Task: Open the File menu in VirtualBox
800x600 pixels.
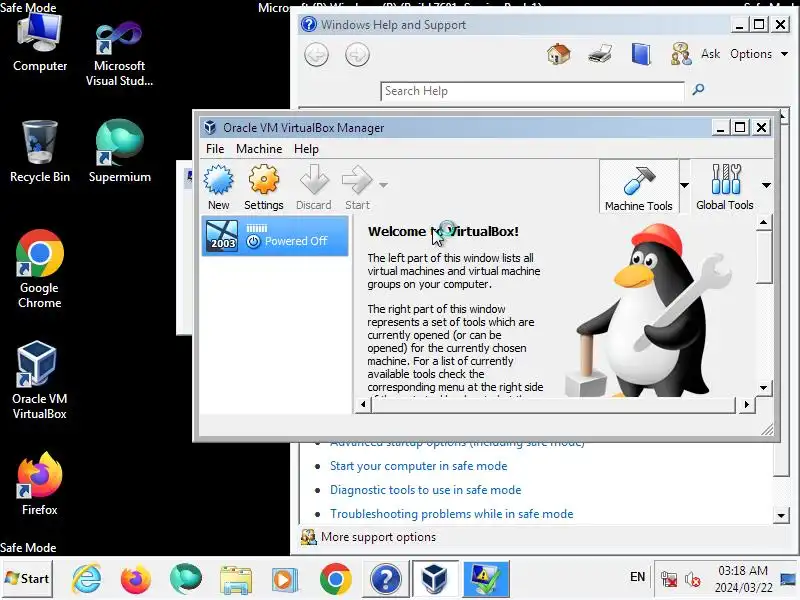Action: (215, 149)
